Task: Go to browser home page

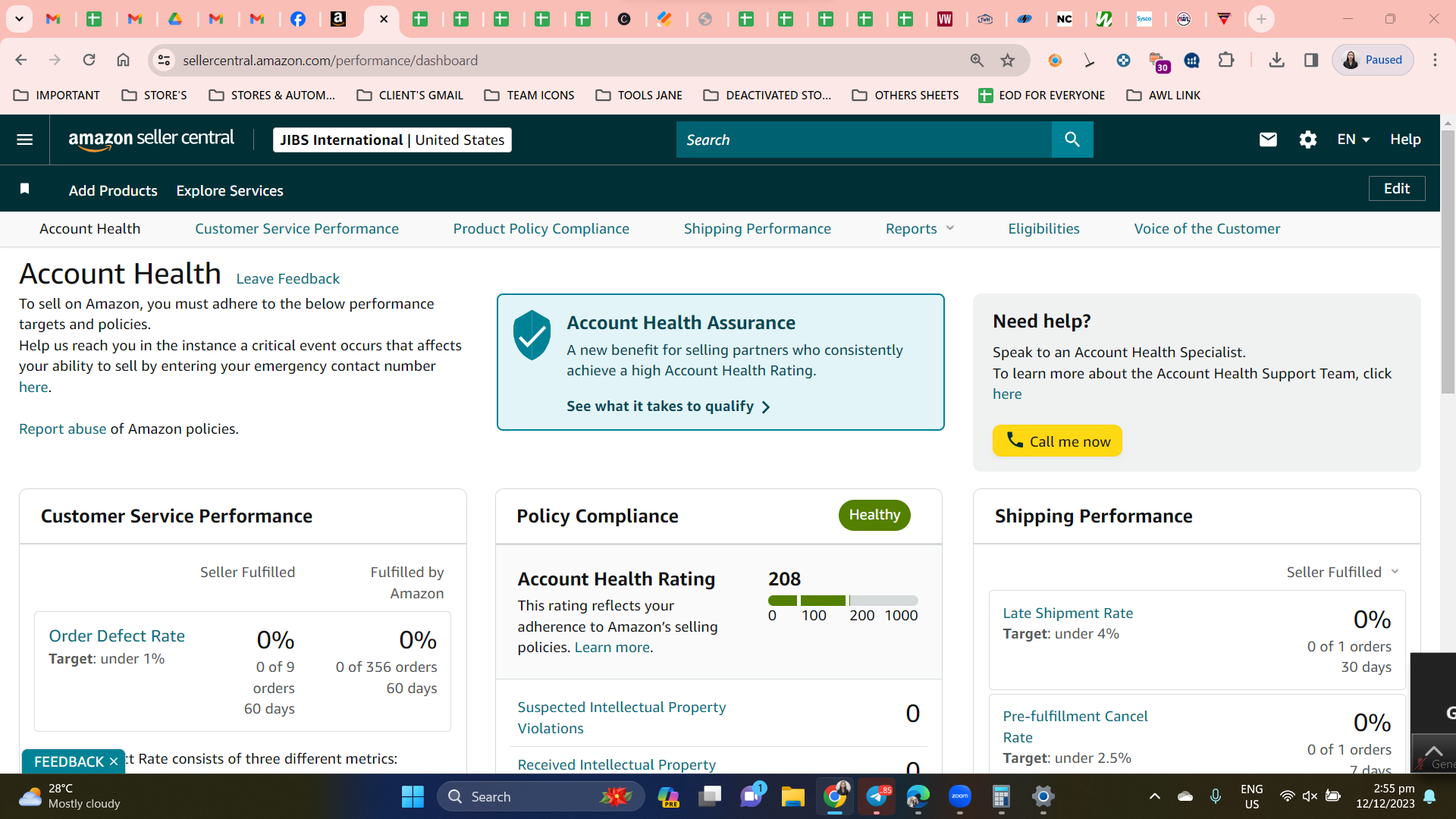Action: point(123,60)
